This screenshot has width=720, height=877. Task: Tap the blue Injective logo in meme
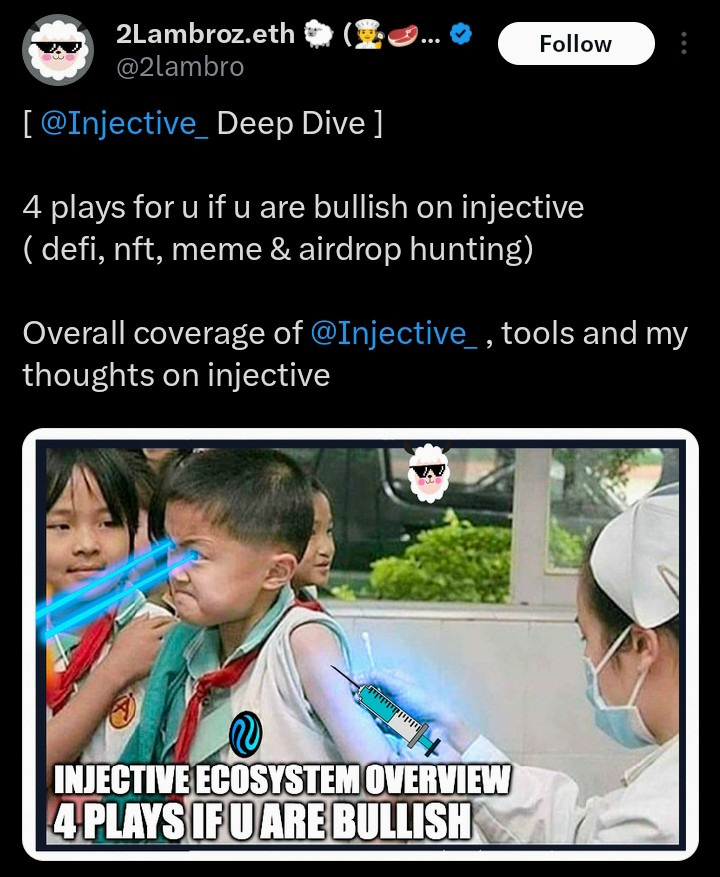pyautogui.click(x=246, y=734)
